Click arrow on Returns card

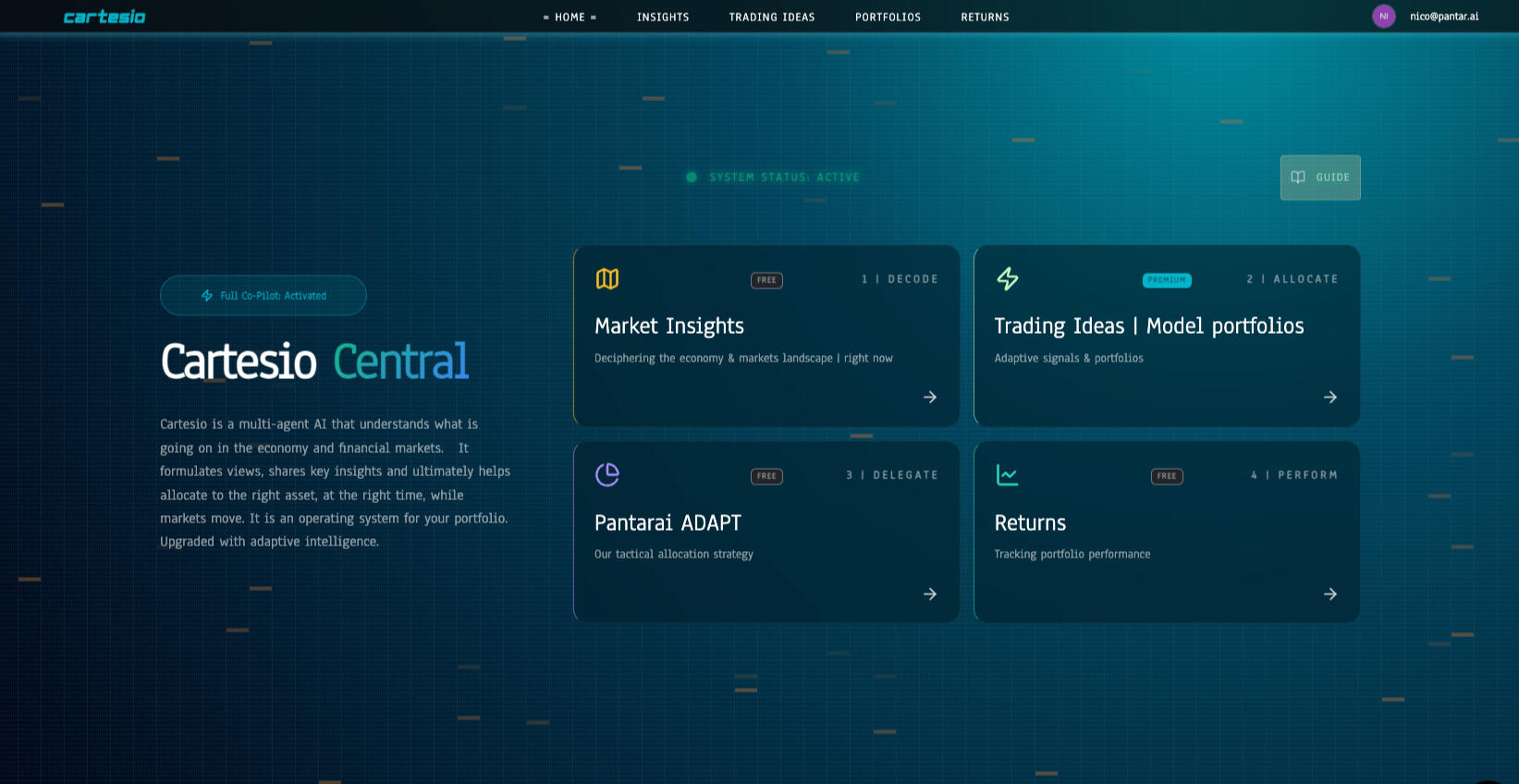tap(1330, 594)
